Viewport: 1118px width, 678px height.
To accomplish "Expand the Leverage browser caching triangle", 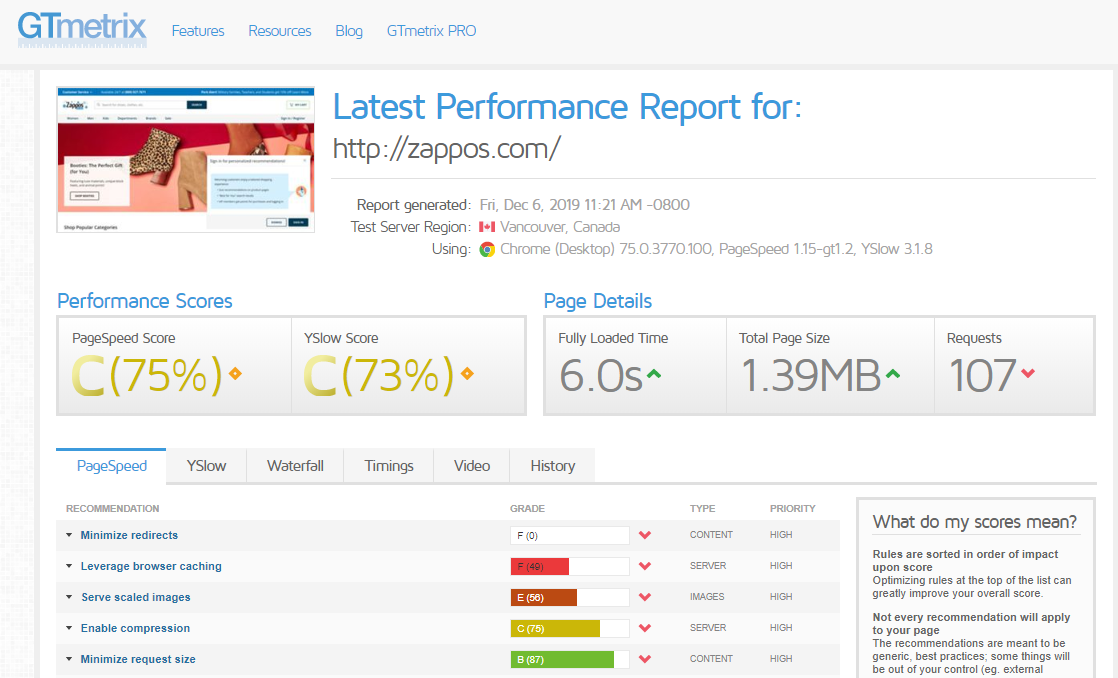I will (69, 566).
